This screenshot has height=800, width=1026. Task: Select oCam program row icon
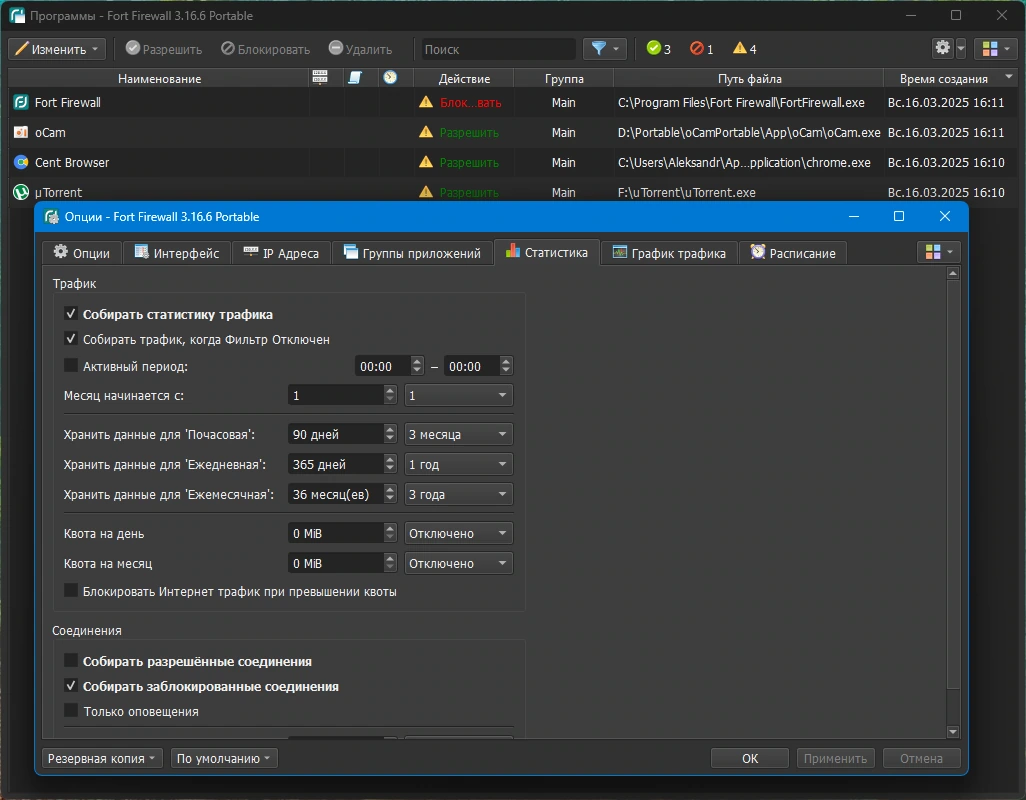tap(21, 132)
